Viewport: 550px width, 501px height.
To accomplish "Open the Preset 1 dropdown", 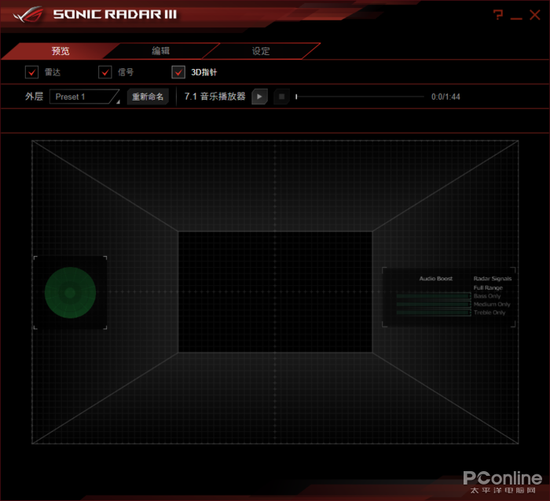I will pyautogui.click(x=85, y=97).
